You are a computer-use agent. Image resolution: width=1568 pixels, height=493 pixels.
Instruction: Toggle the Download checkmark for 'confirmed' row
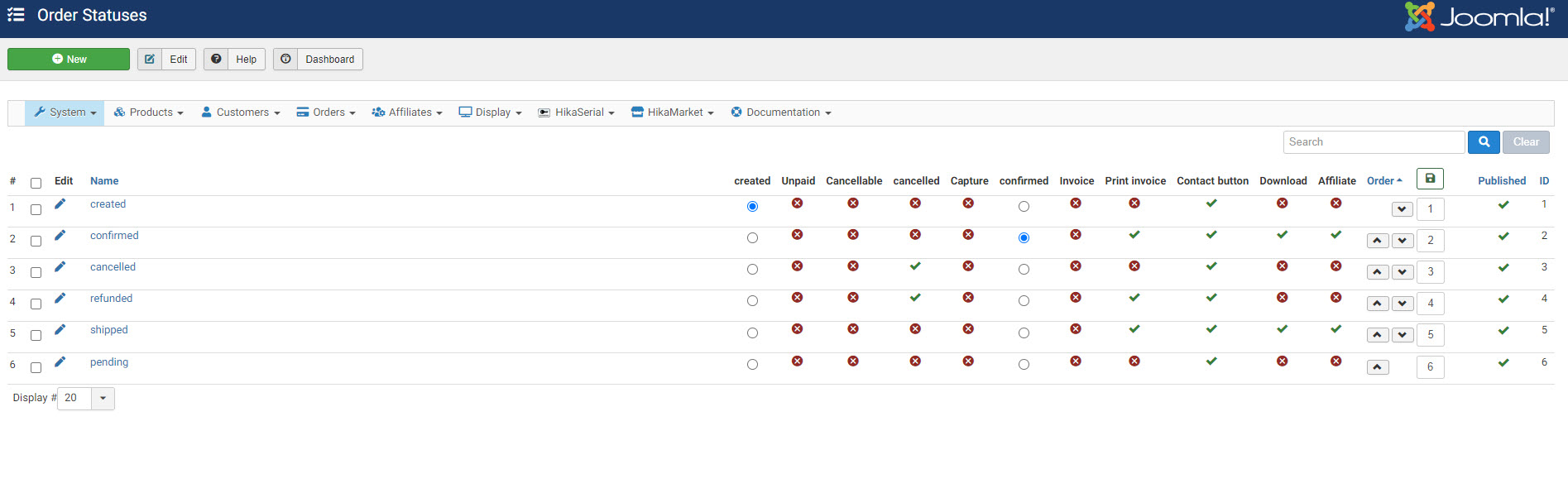1282,235
